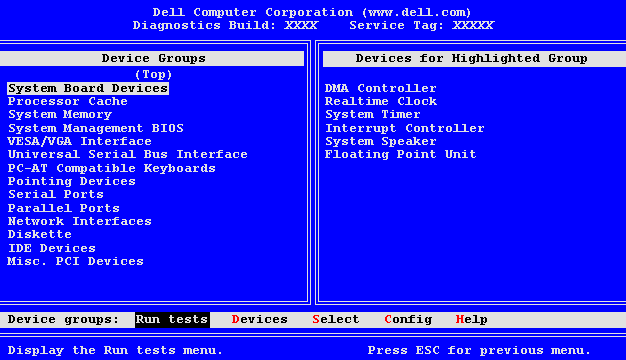Click 'Display the Run tests menu.' hint
Viewport: 626px width, 360px height.
coord(115,350)
